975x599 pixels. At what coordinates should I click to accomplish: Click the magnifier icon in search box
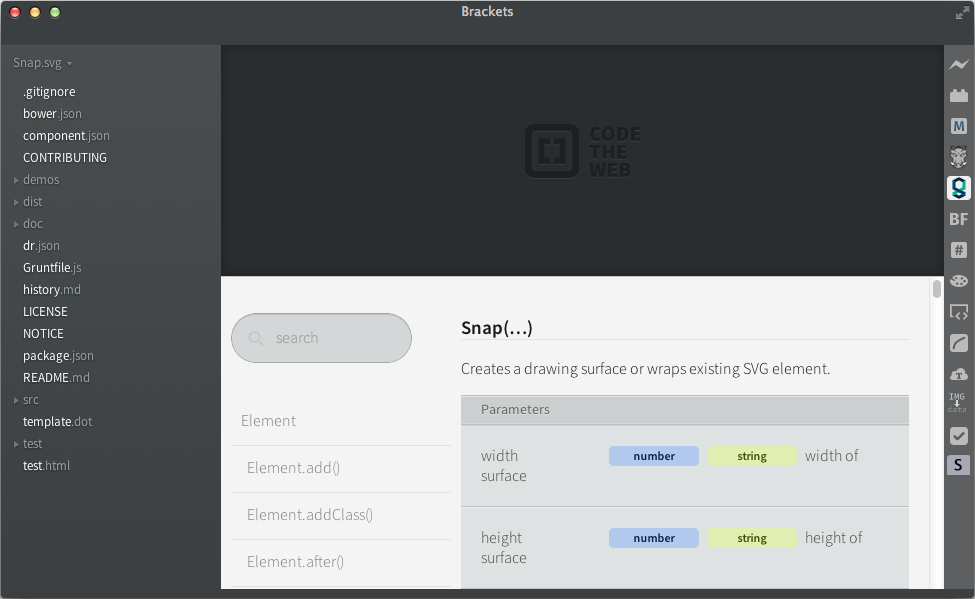click(256, 338)
